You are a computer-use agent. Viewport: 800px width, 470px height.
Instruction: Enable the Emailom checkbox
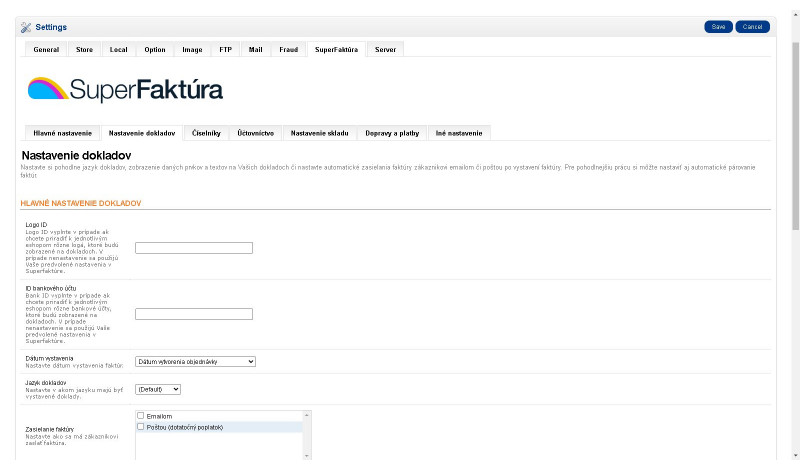tap(140, 416)
